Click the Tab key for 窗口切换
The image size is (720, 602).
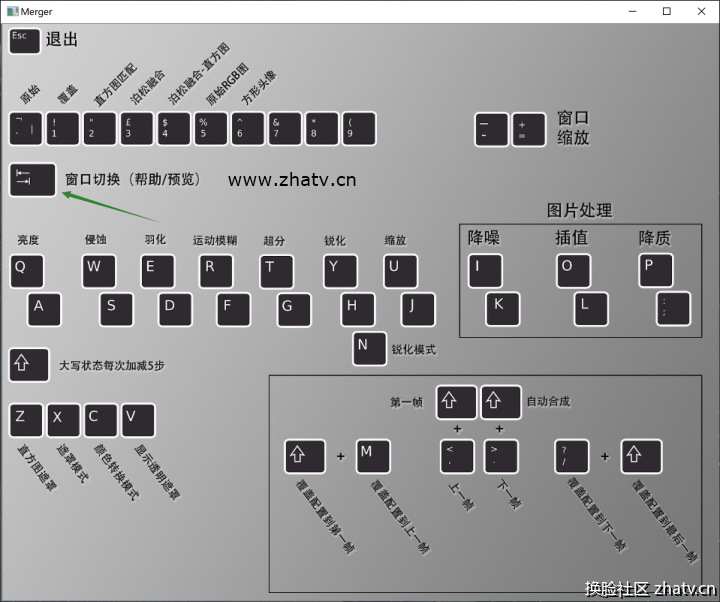pyautogui.click(x=33, y=180)
